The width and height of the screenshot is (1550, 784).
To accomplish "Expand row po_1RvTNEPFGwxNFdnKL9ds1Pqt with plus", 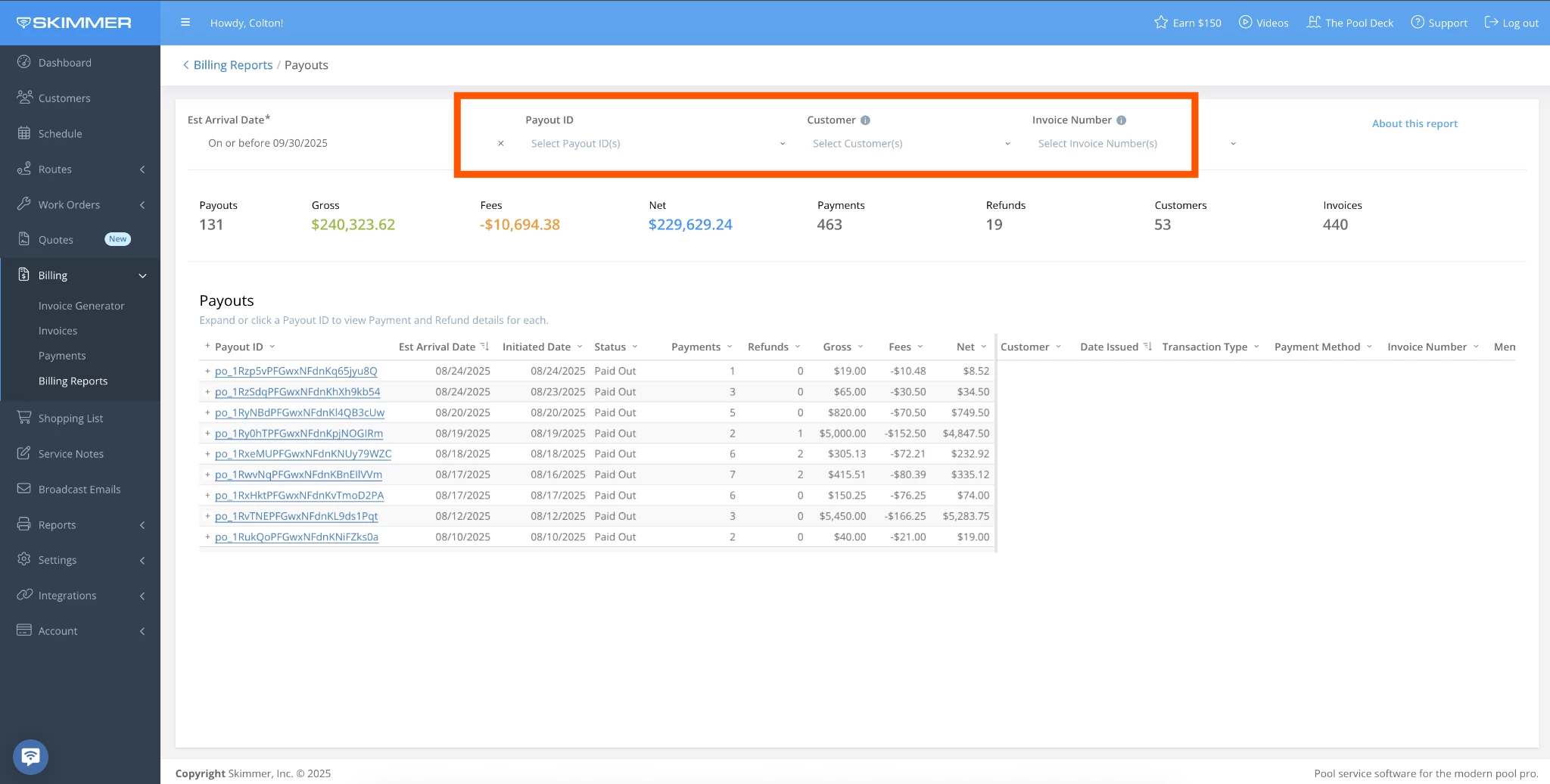I will [207, 516].
